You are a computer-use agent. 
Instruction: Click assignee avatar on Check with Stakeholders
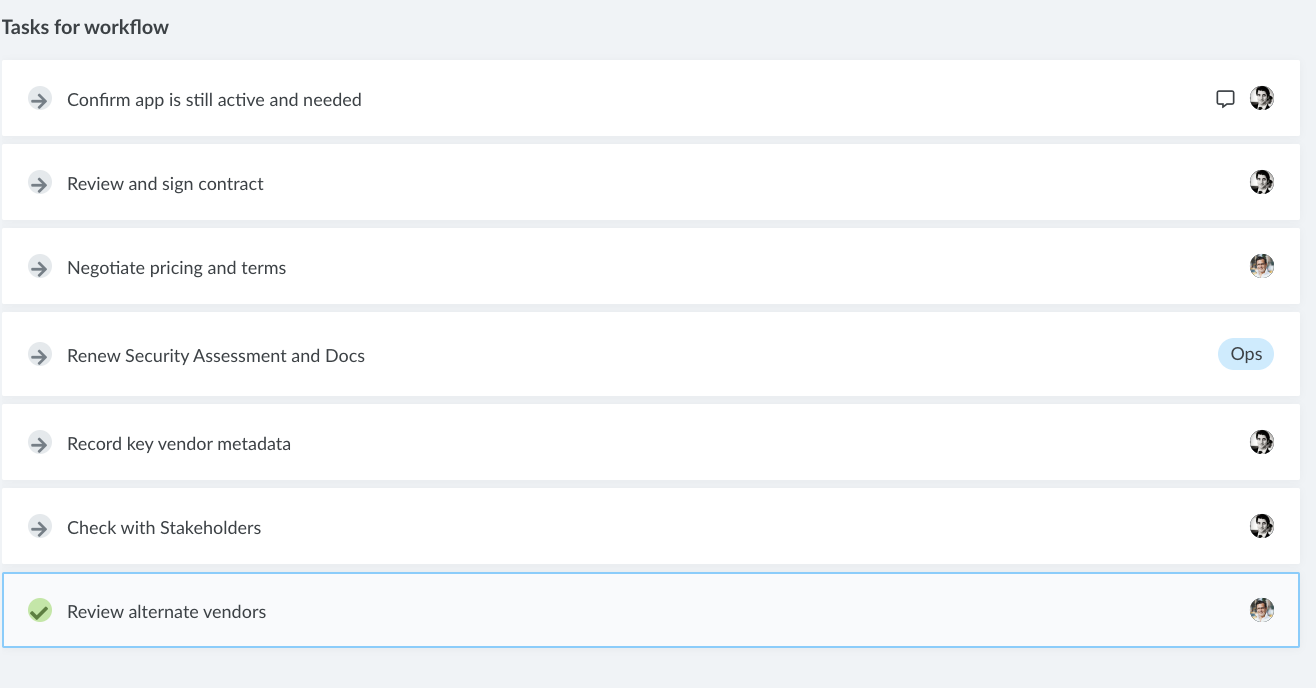tap(1261, 526)
